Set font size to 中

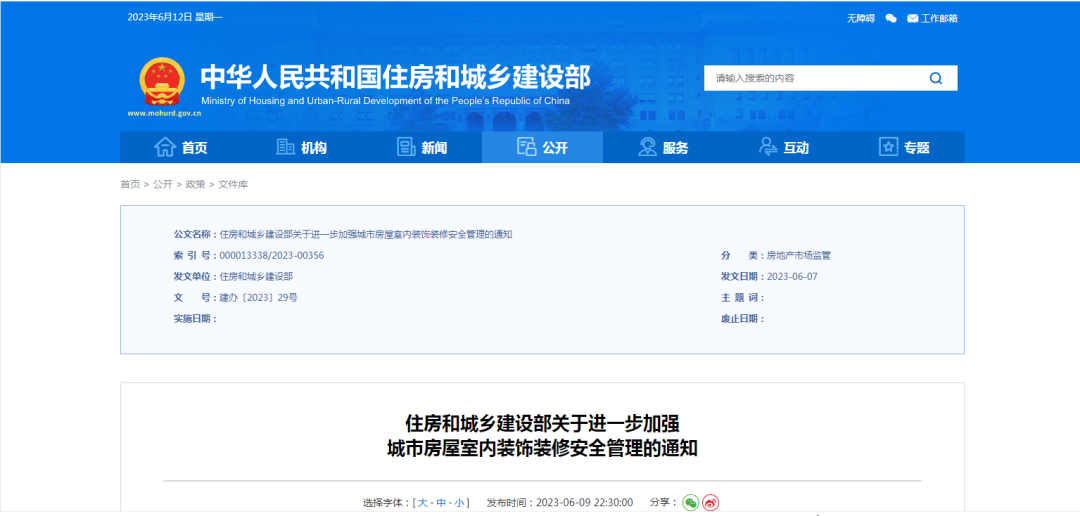(441, 502)
